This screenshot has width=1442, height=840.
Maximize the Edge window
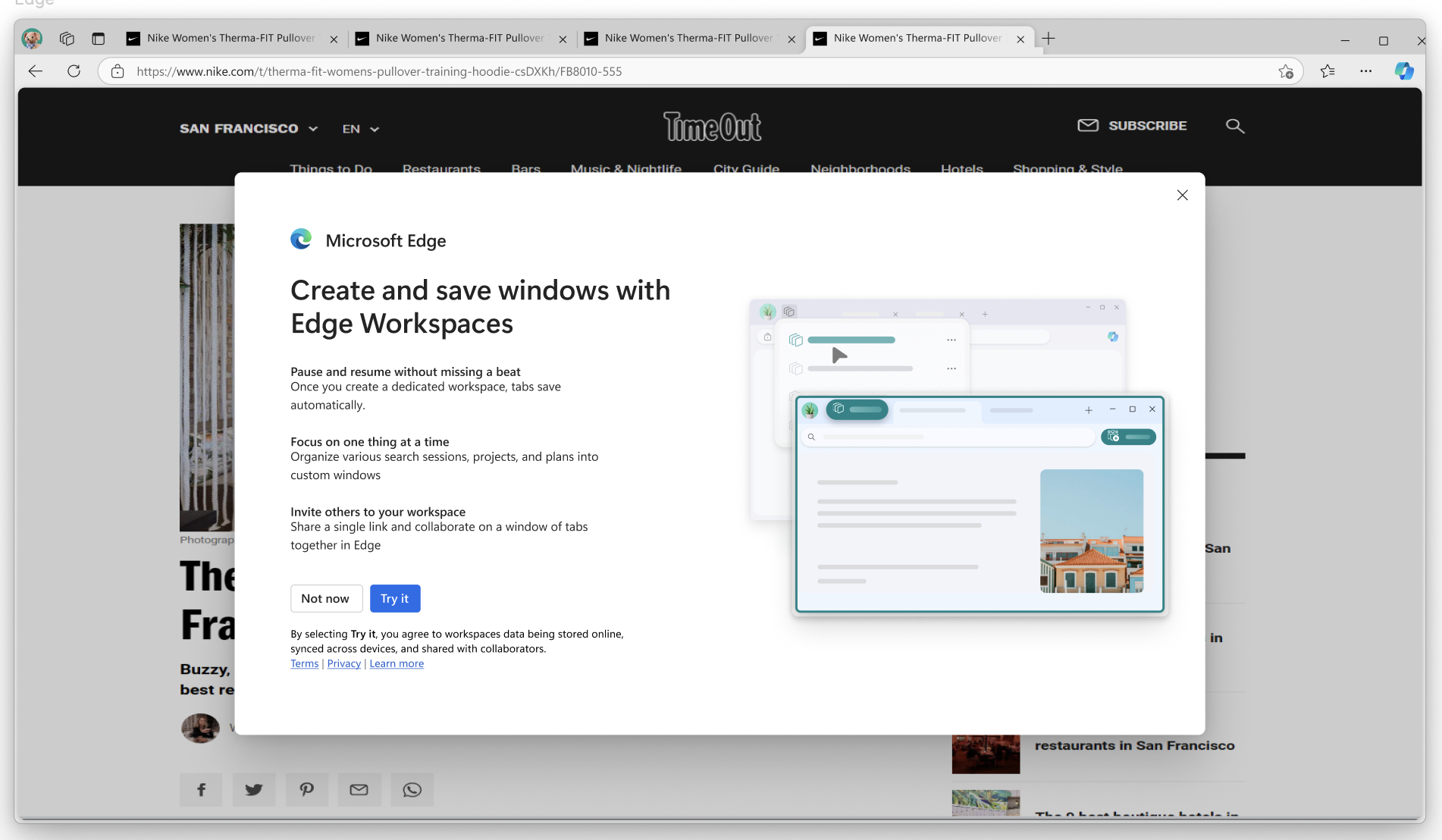[1384, 40]
